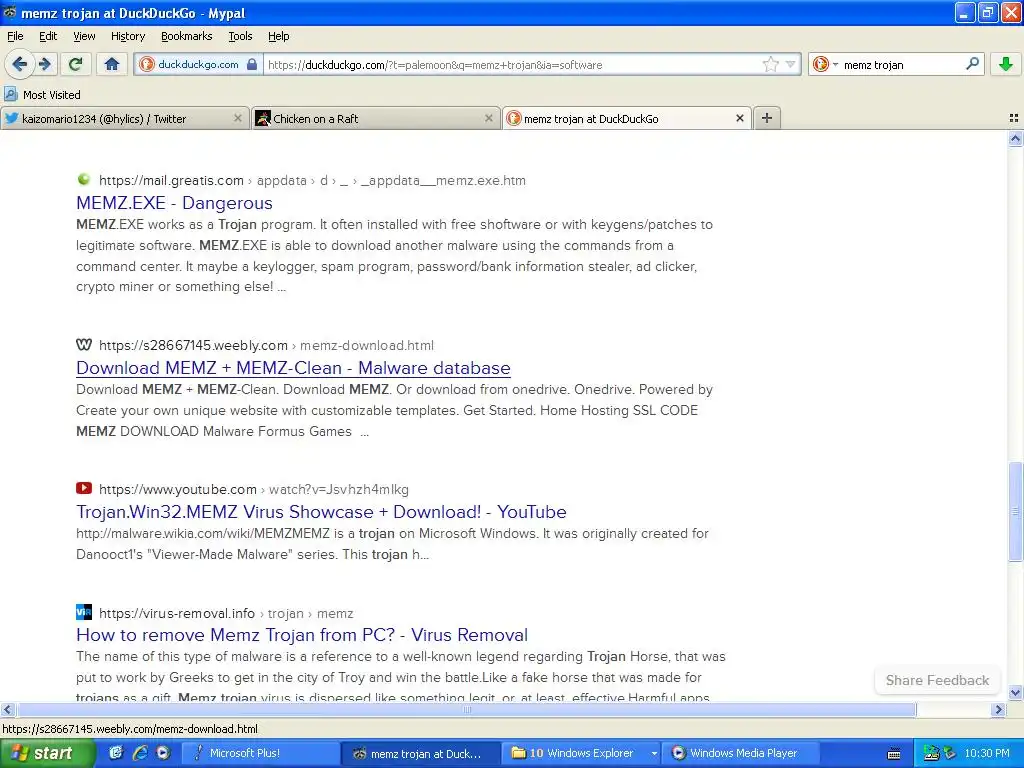Click the greatis green favicon
1024x768 pixels.
pyautogui.click(x=84, y=180)
